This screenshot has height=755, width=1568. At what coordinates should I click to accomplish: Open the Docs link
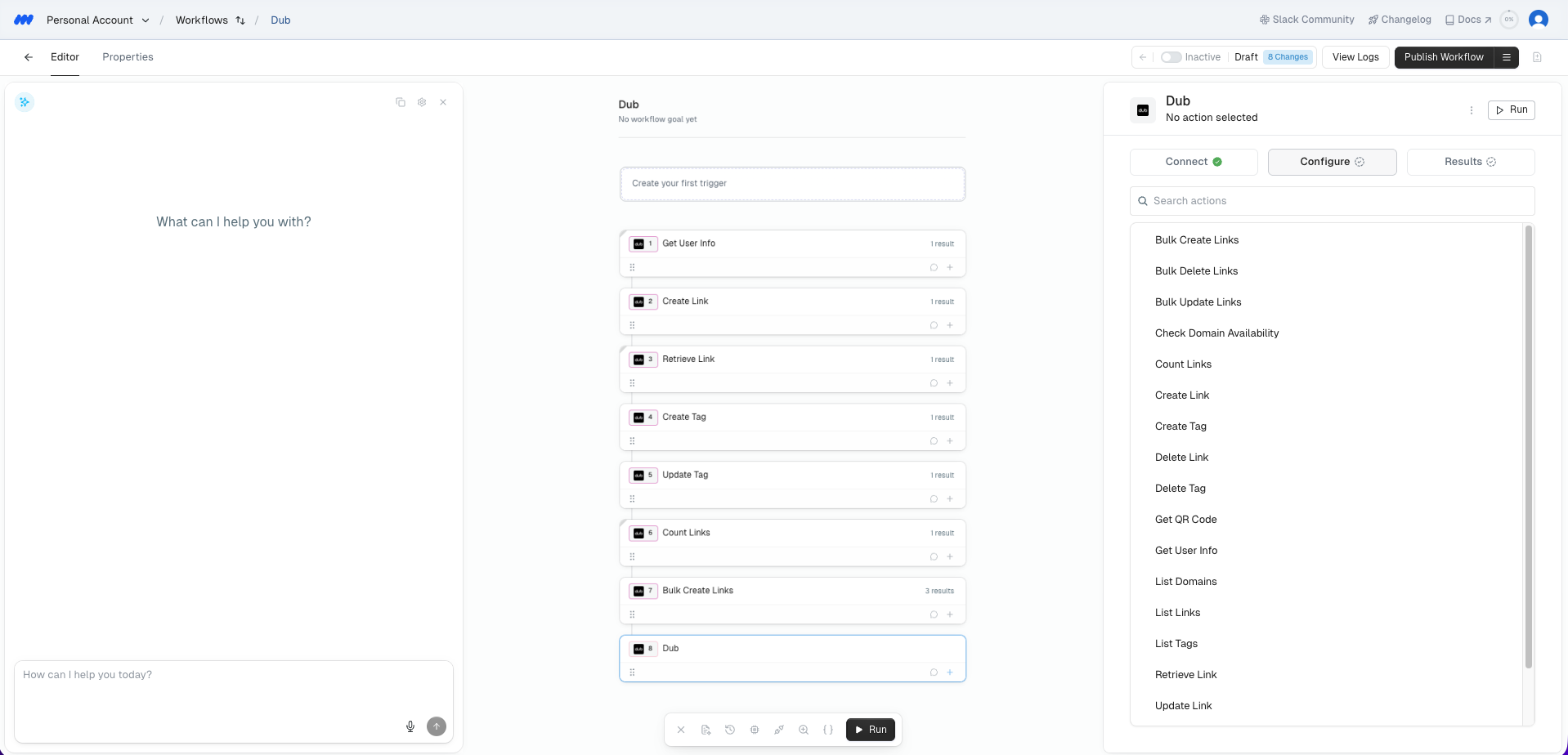click(1468, 20)
